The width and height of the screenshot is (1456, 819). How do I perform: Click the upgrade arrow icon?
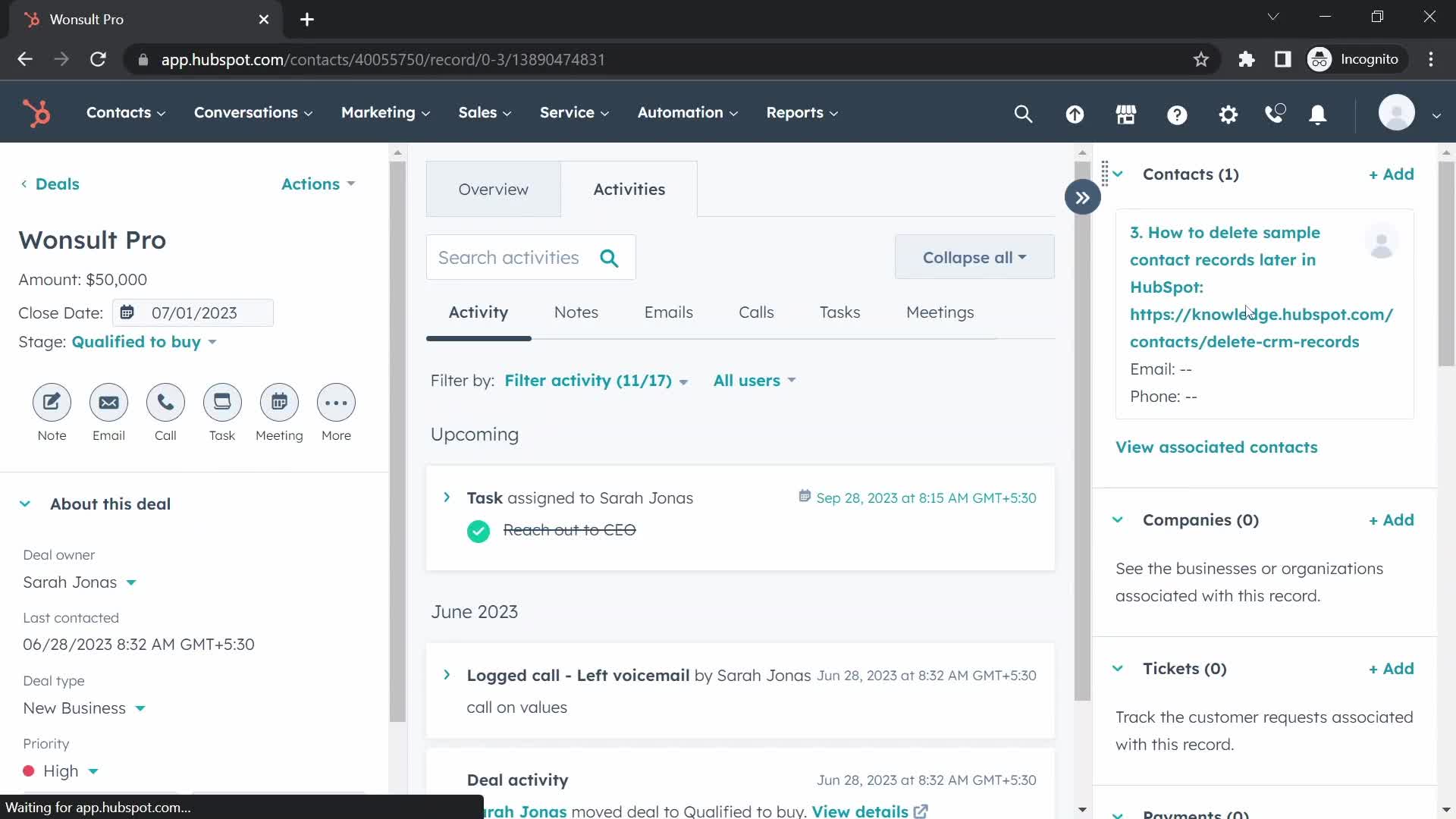coord(1075,114)
